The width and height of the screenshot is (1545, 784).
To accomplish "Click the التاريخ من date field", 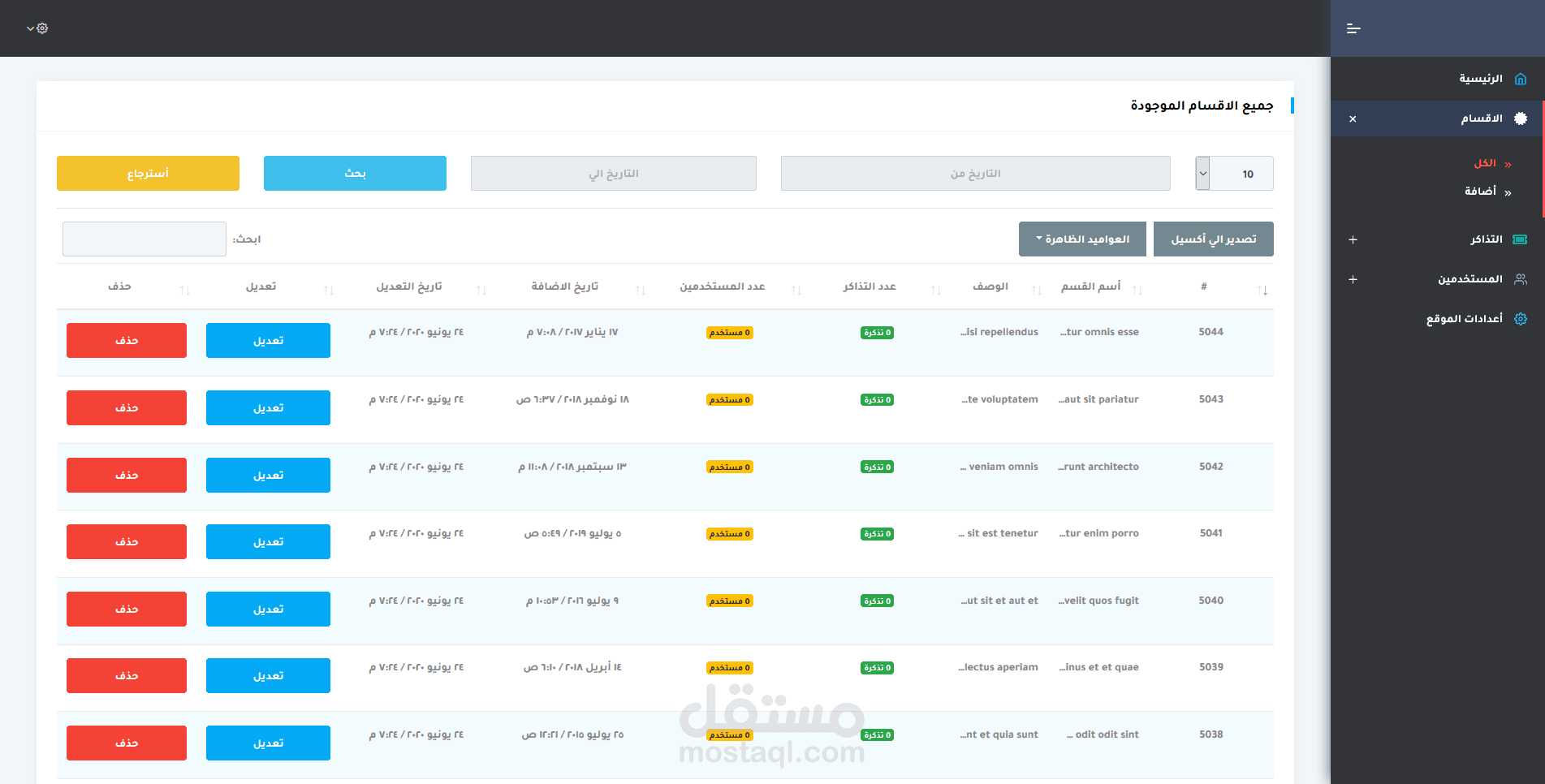I will tap(975, 174).
